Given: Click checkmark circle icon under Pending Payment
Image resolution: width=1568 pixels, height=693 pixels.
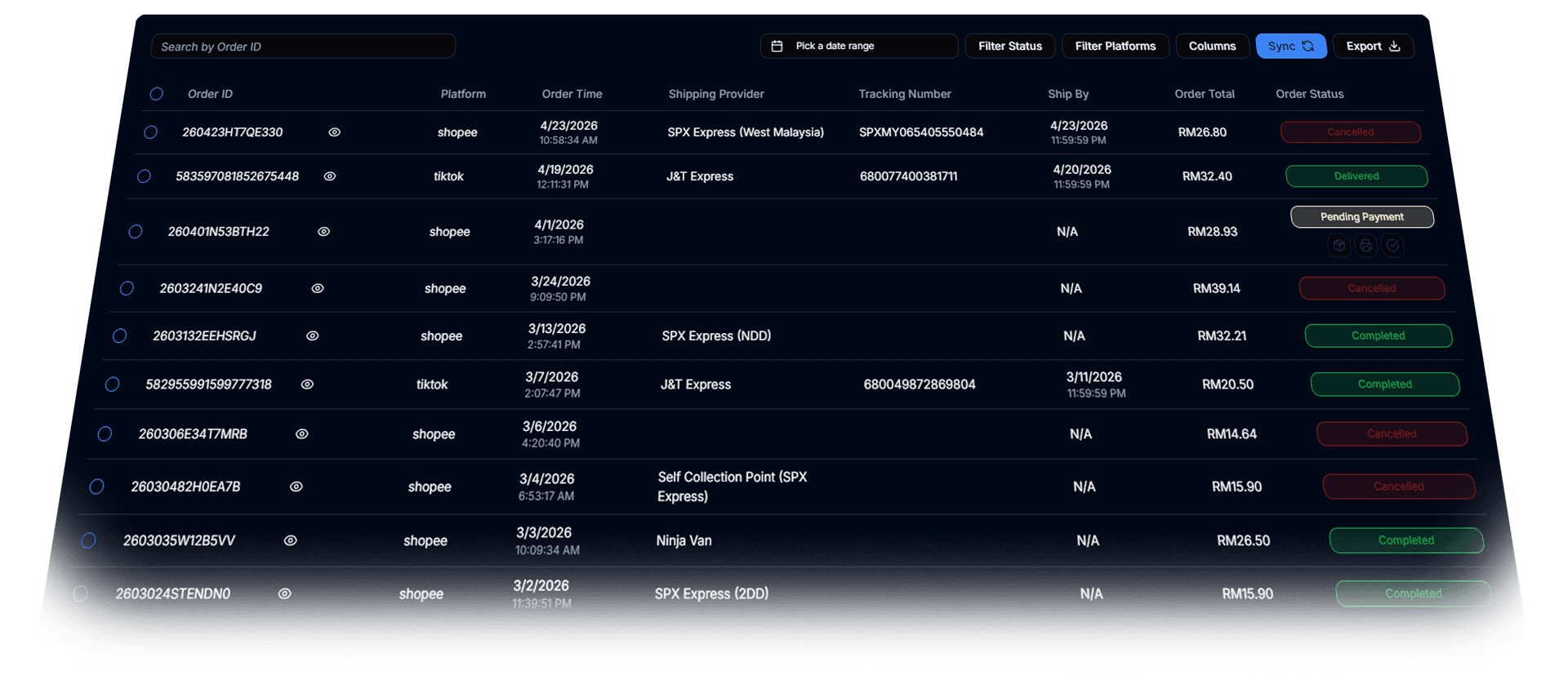Looking at the screenshot, I should (x=1392, y=245).
